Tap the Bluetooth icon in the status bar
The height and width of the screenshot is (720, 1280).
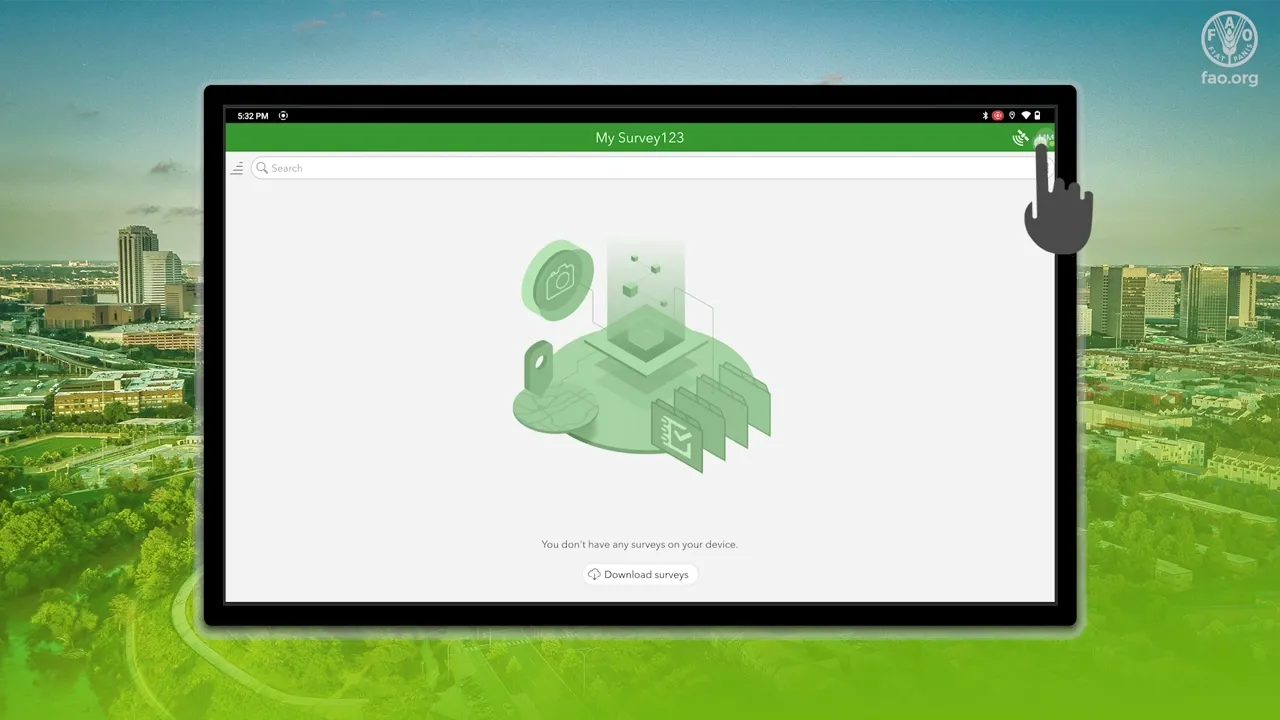point(985,116)
